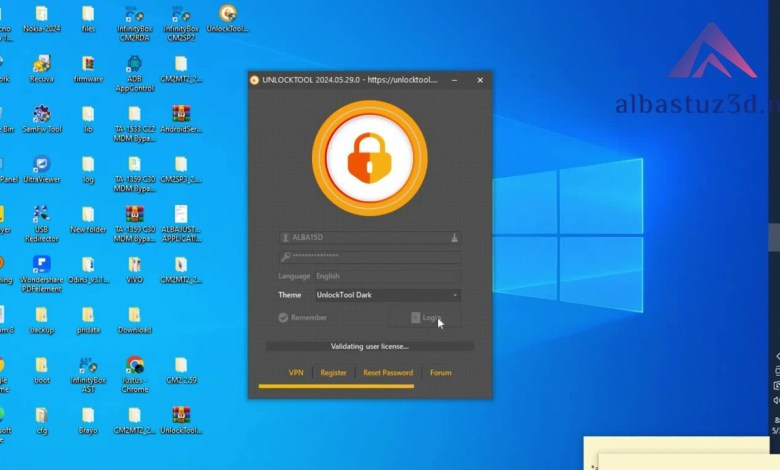780x470 pixels.
Task: Open the New folder desktop icon
Action: click(88, 220)
